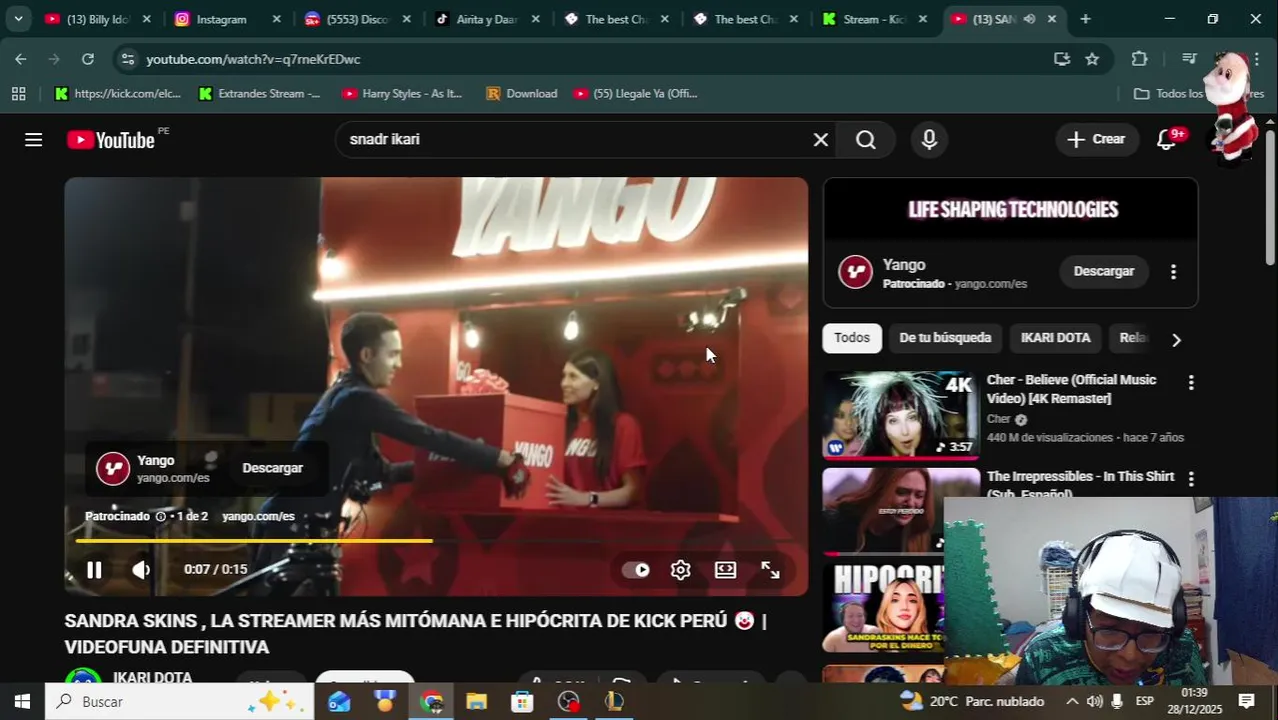Open the kick.com/elc... bookmark
Screen dimensions: 1278x720
click(117, 94)
